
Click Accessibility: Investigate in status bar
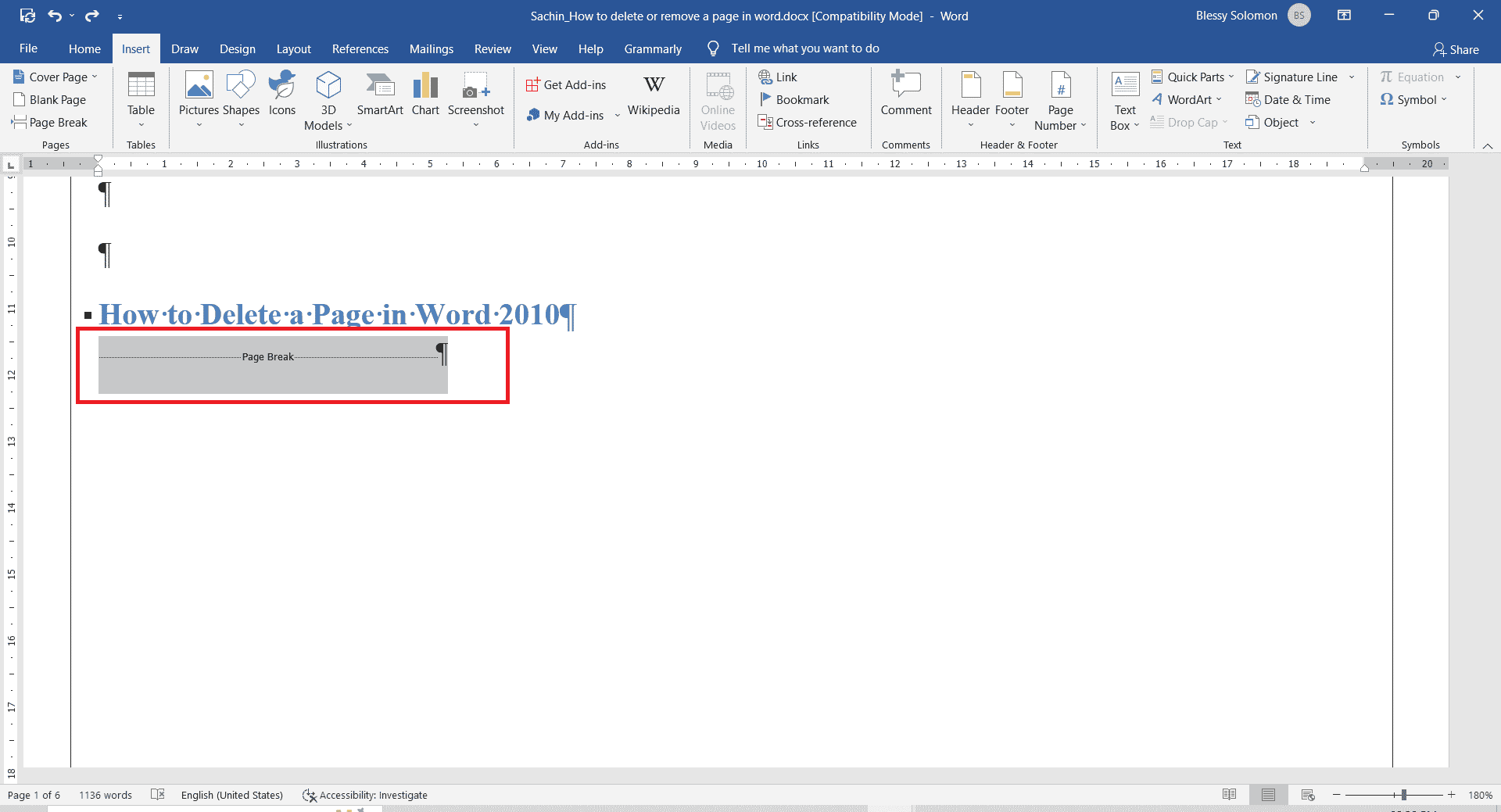click(x=365, y=795)
